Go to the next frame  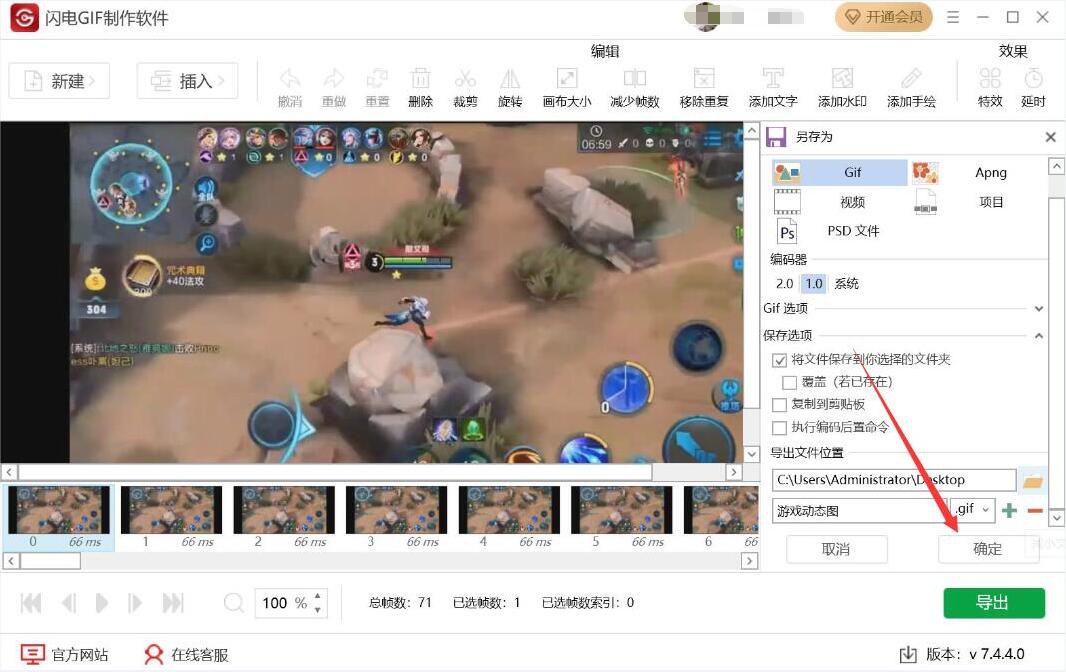coord(135,603)
